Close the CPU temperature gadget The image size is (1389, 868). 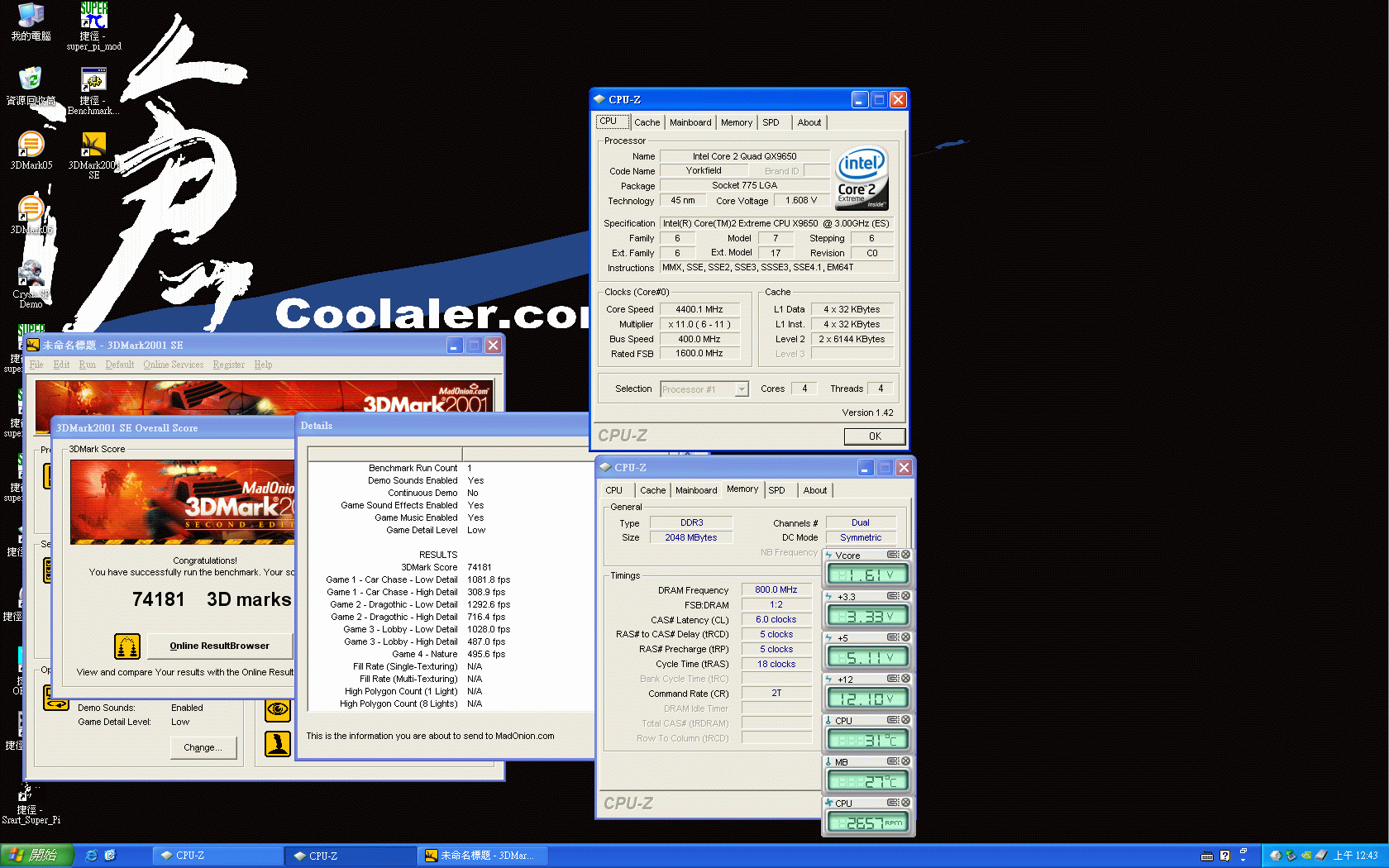pyautogui.click(x=905, y=720)
